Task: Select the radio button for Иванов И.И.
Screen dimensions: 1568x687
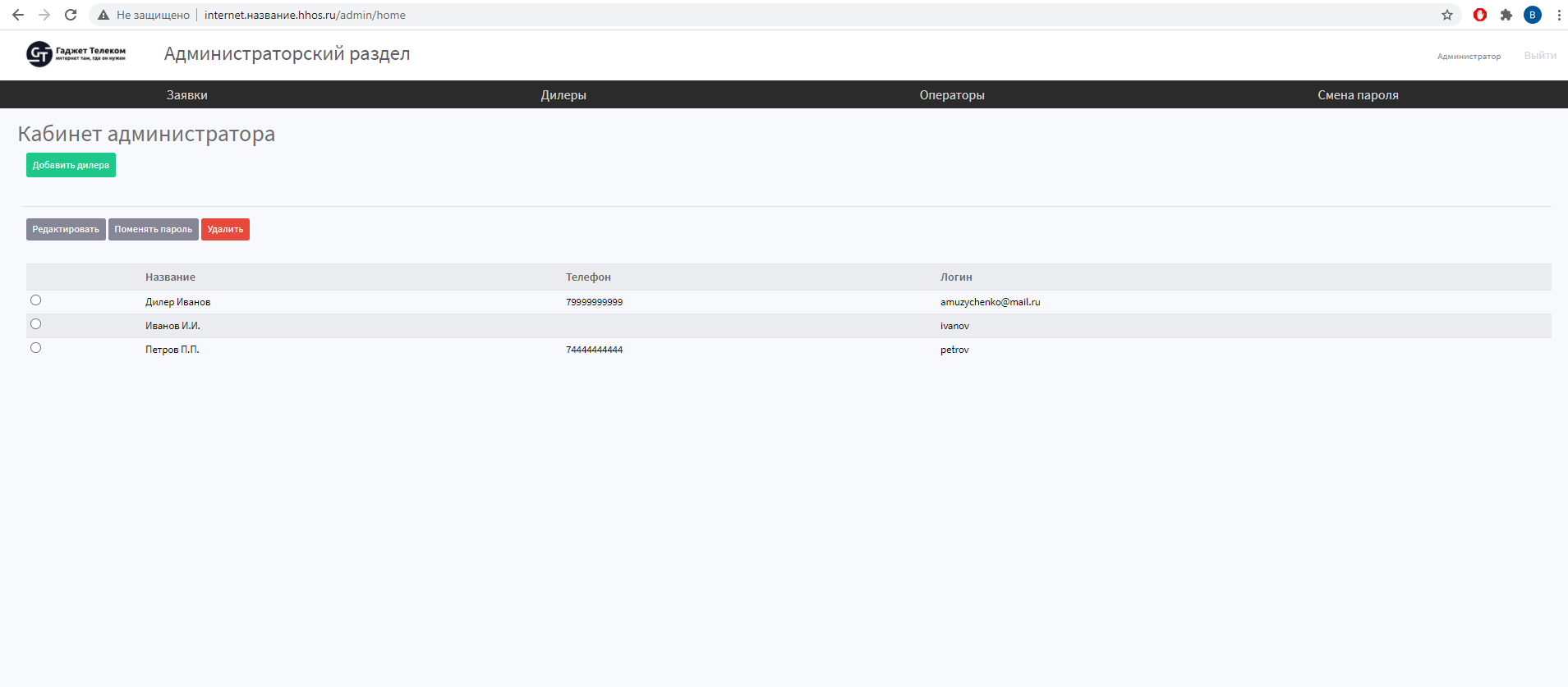Action: pyautogui.click(x=35, y=324)
